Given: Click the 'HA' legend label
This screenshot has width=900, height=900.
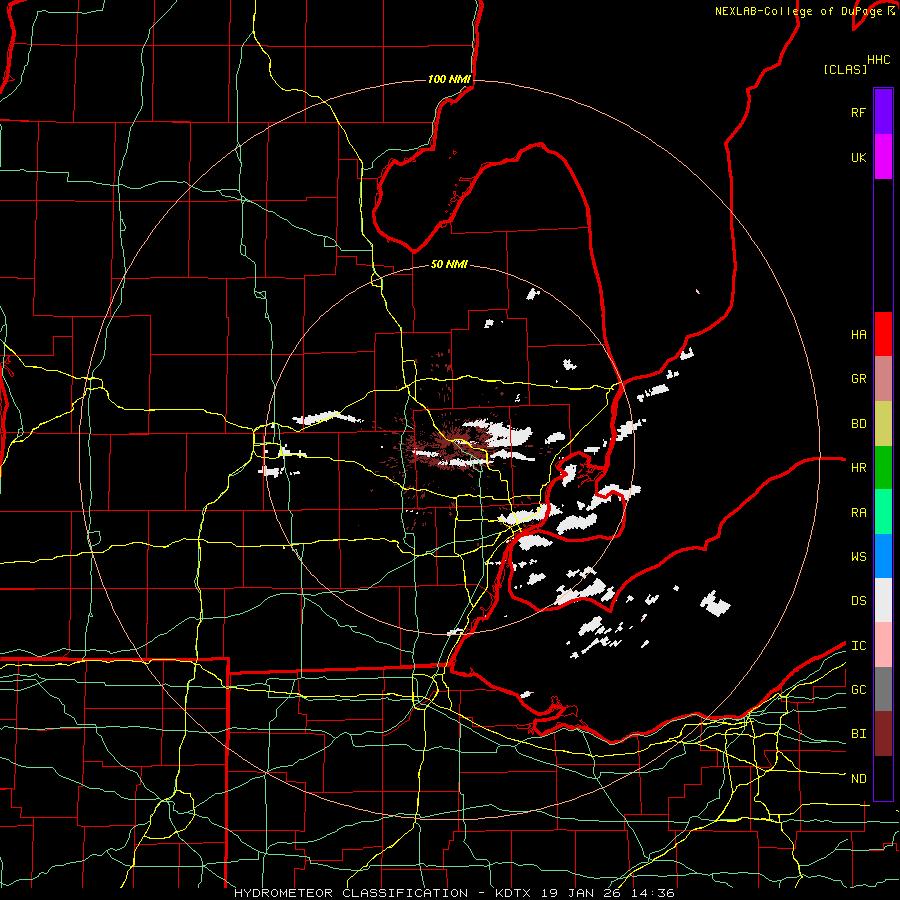Looking at the screenshot, I should [858, 335].
